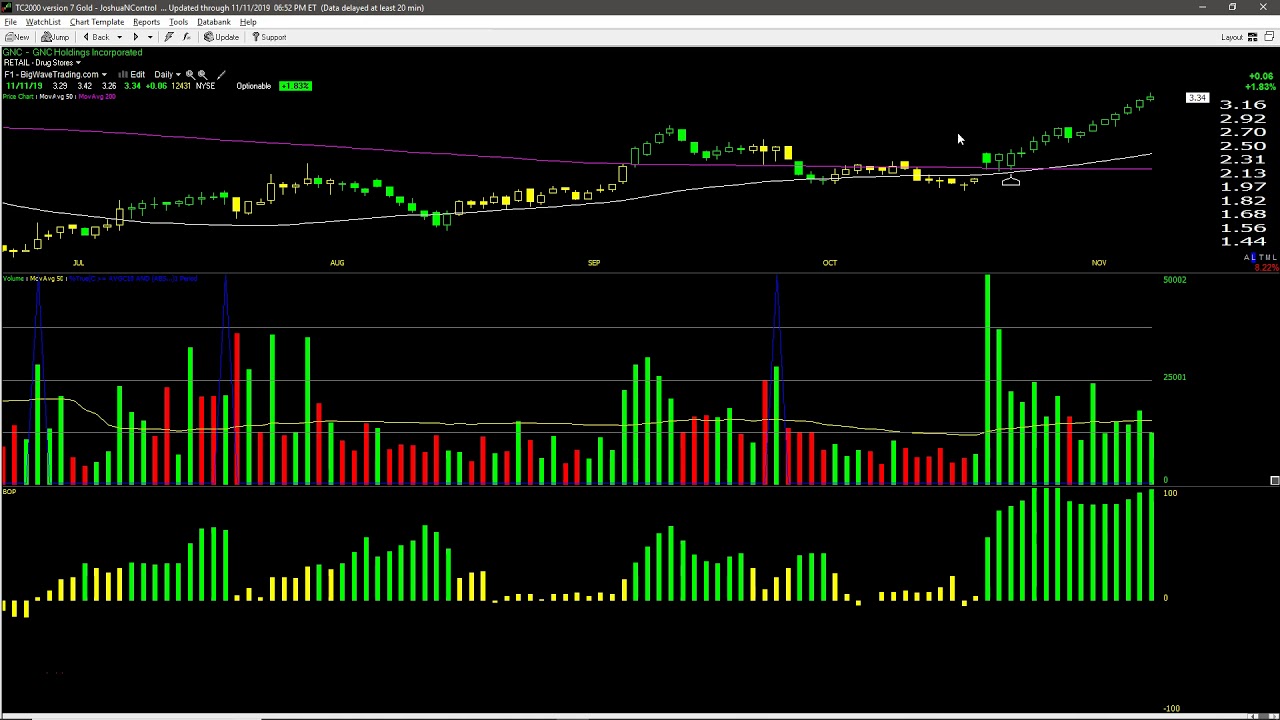The width and height of the screenshot is (1280, 720).
Task: Open the Layout label in toolbar
Action: [x=1232, y=37]
